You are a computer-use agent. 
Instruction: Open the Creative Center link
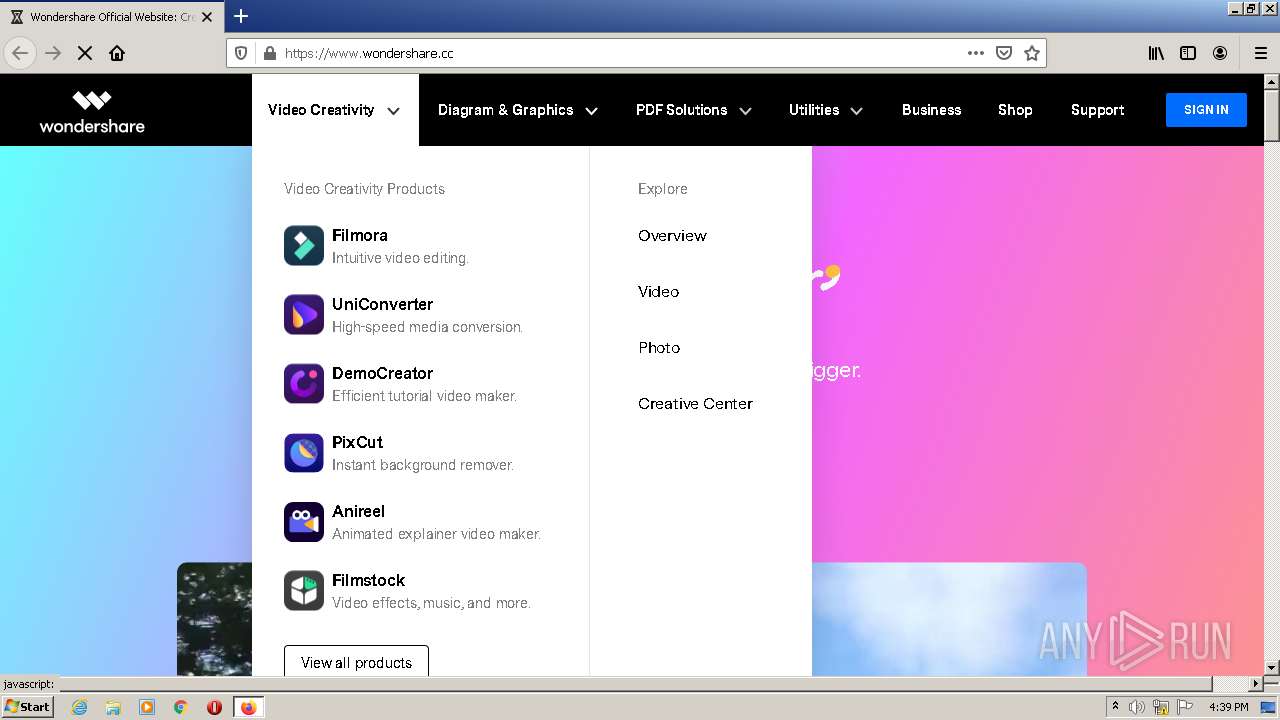click(x=695, y=404)
